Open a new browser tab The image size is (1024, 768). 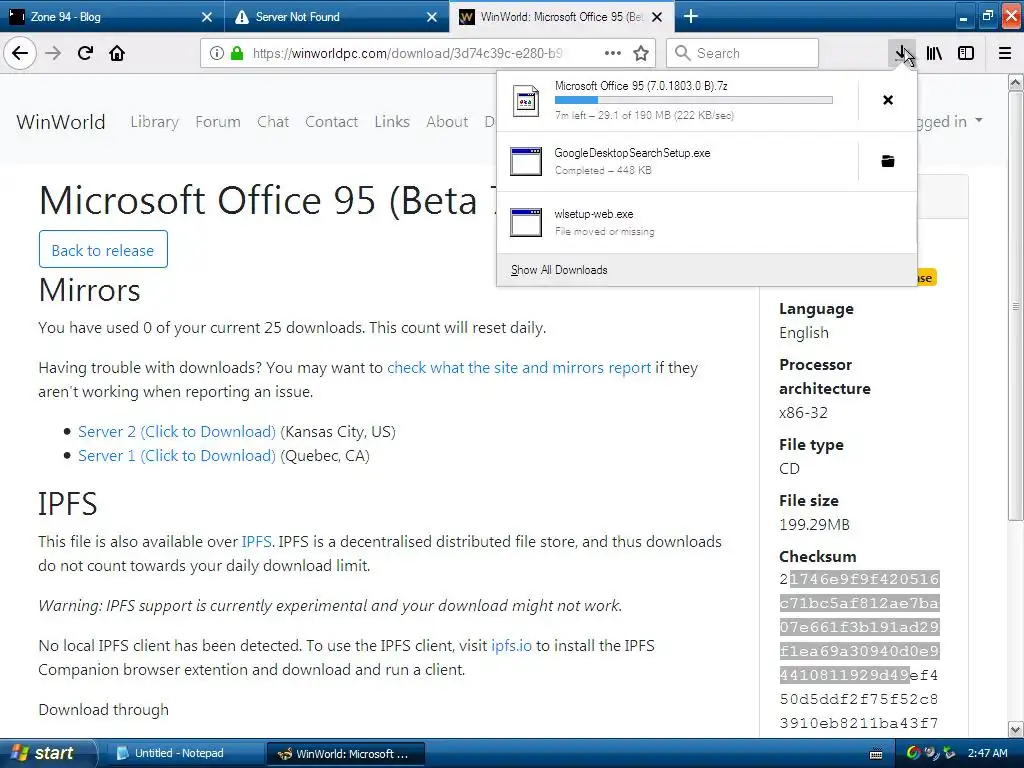691,16
